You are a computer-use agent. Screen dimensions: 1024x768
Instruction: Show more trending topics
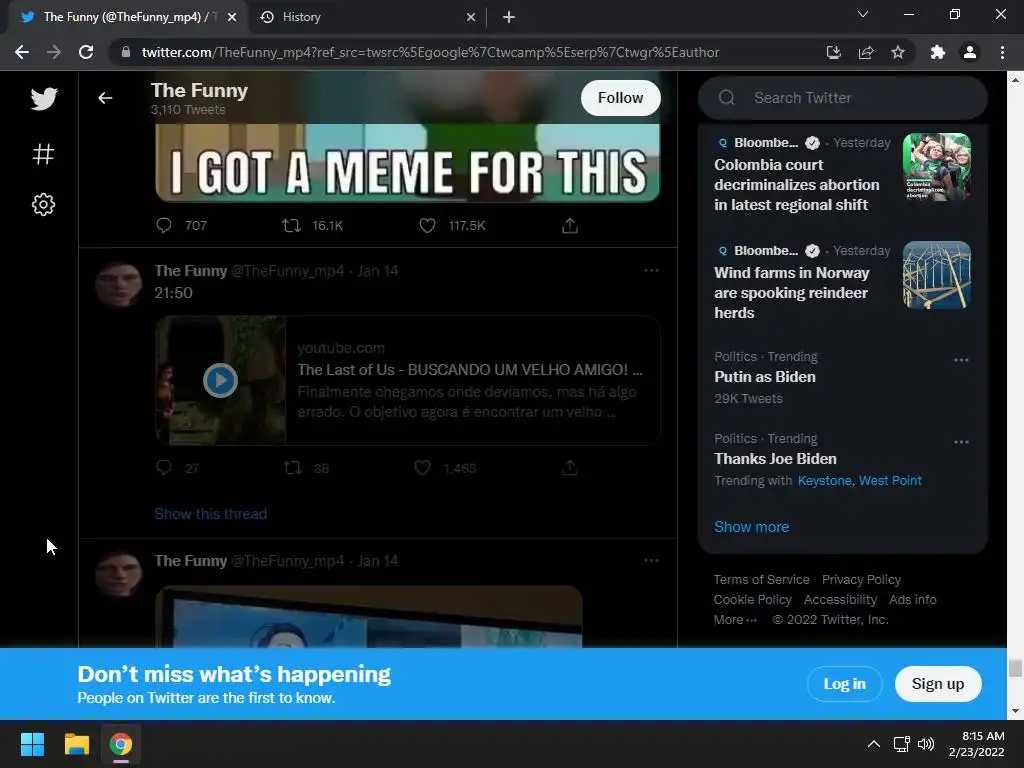[x=751, y=527]
